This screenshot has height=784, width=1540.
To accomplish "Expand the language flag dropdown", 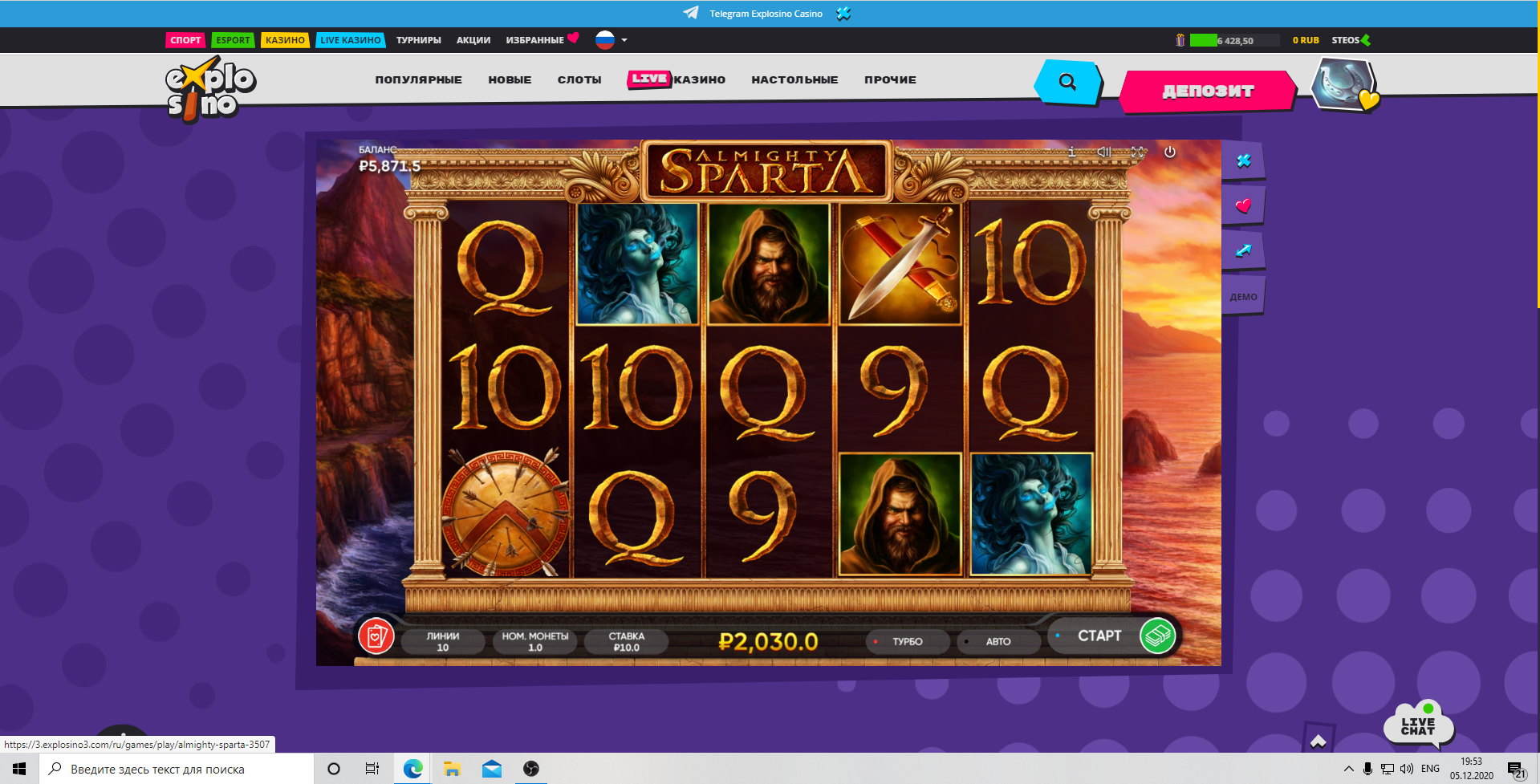I will point(612,40).
